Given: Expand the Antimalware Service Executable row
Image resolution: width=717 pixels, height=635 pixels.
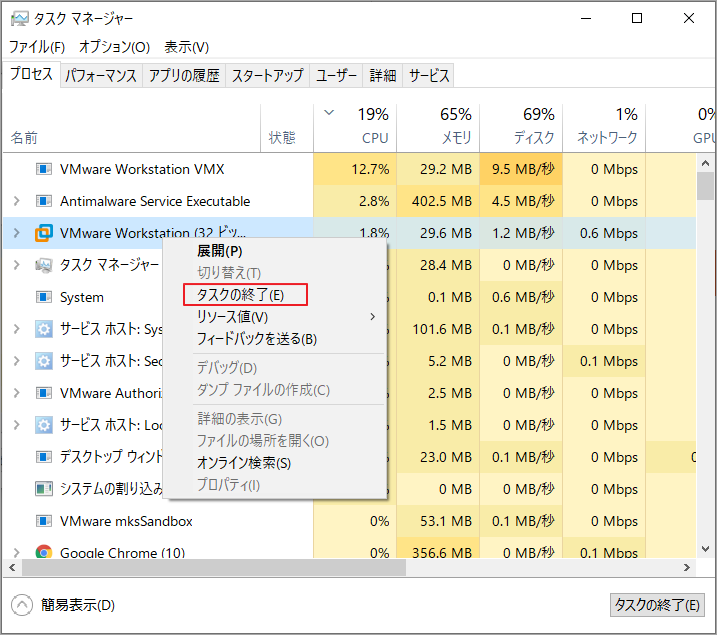Looking at the screenshot, I should (16, 201).
